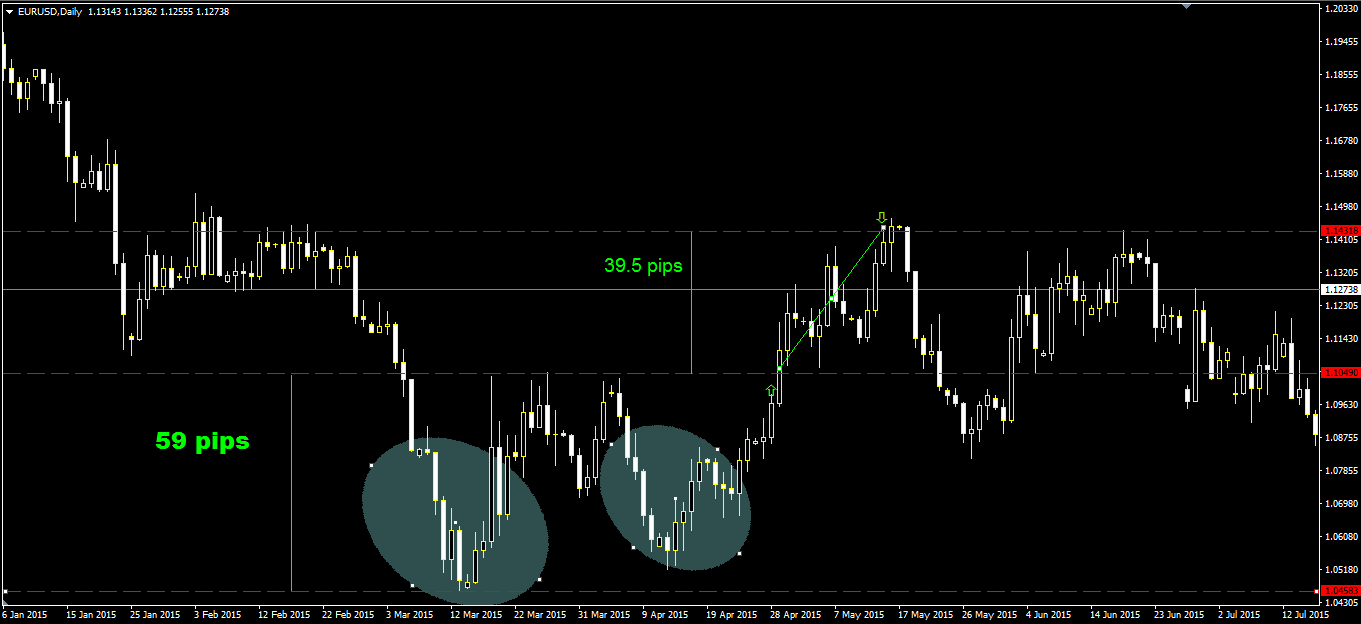Click the red 1.10490 price label
Screen dimensions: 1361x624
pyautogui.click(x=1340, y=373)
